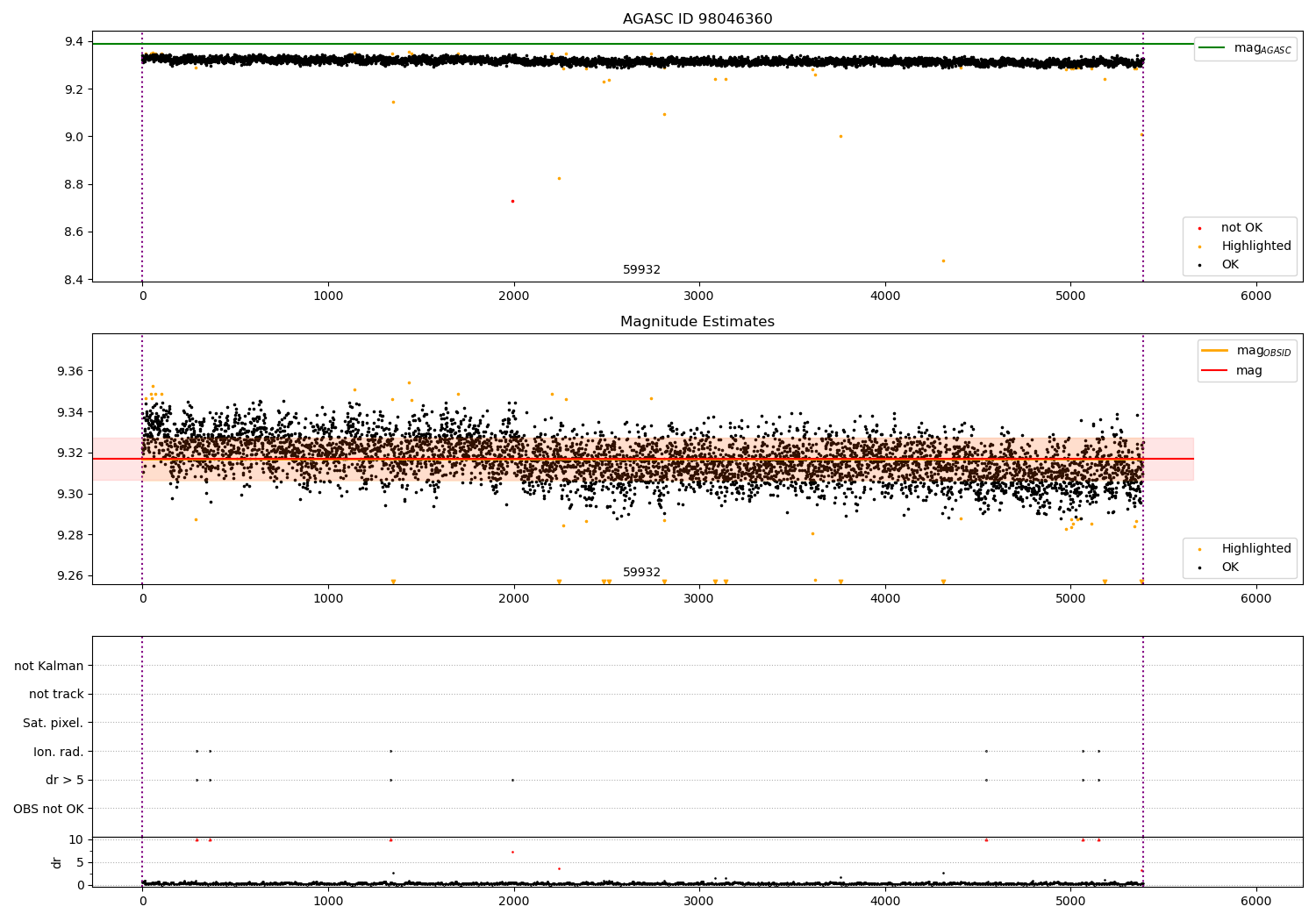Click the 9.32 y-tick in Magnitude Estimates
Screen dimensions: 1316x921
tap(71, 453)
